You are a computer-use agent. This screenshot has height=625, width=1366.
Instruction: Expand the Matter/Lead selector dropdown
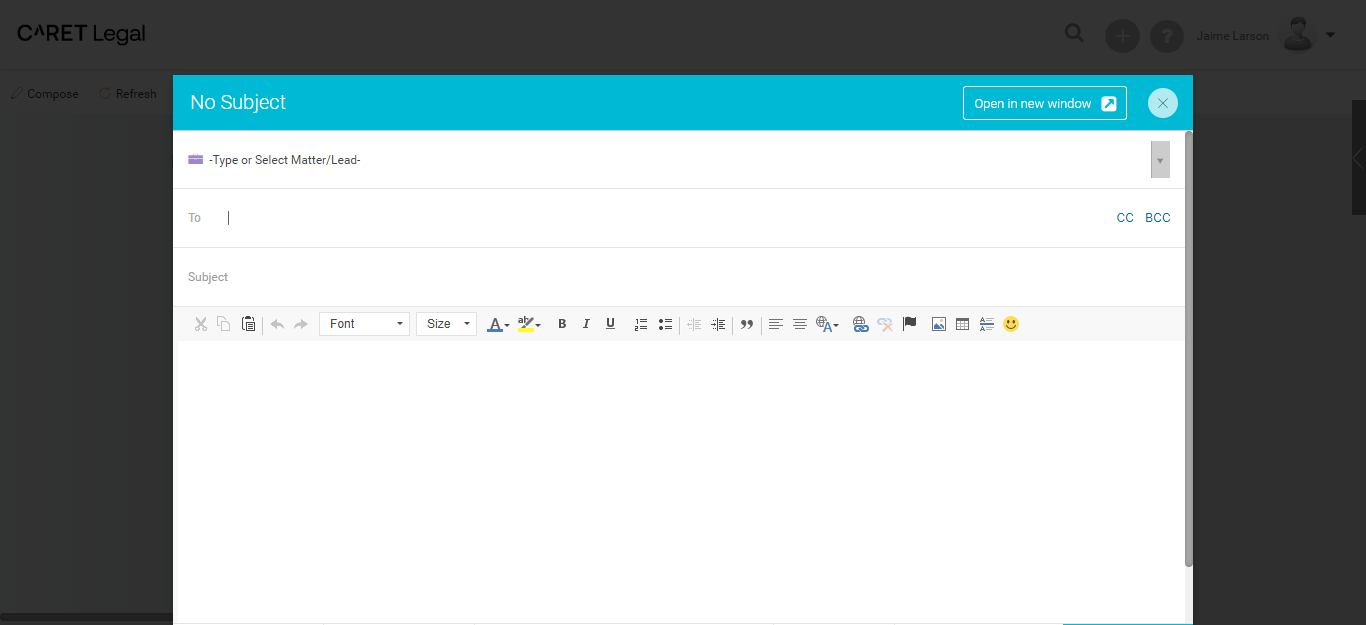pyautogui.click(x=1160, y=160)
